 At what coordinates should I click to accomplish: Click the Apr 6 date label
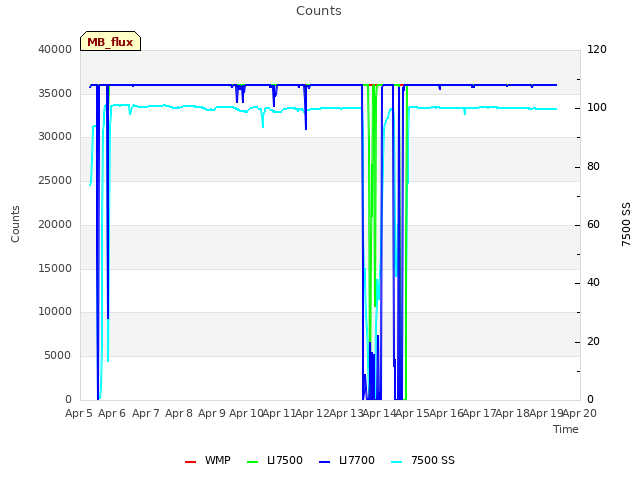tap(112, 413)
